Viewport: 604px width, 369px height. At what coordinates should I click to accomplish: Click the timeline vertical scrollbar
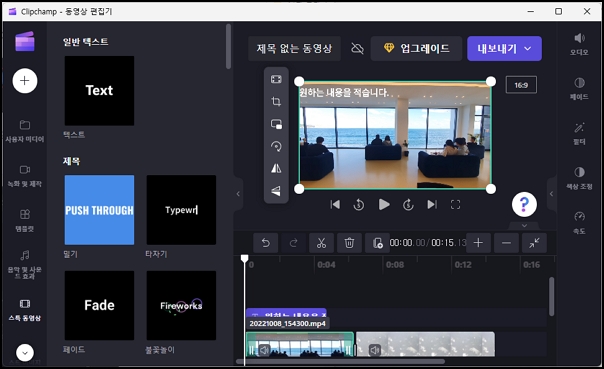pos(552,297)
